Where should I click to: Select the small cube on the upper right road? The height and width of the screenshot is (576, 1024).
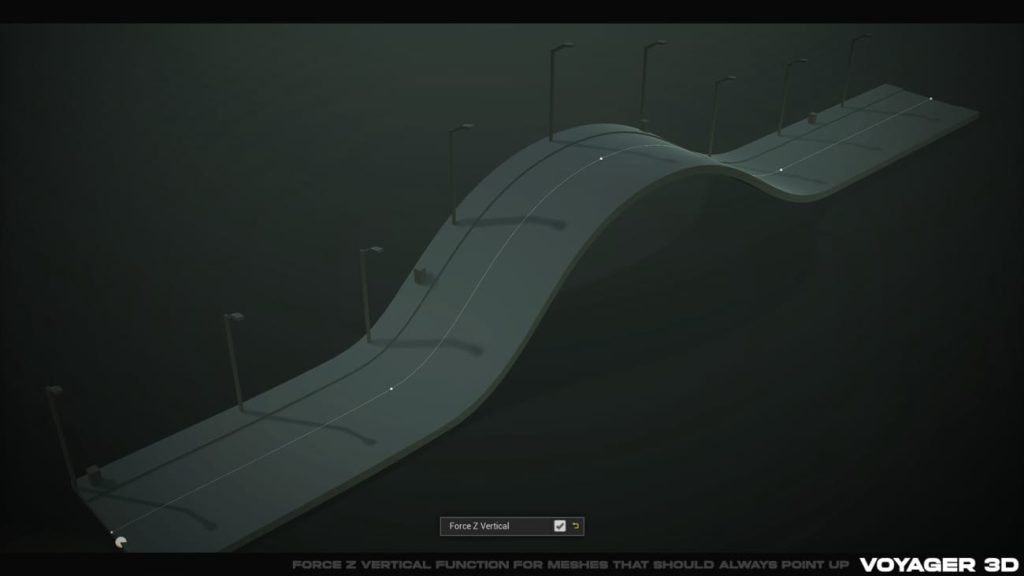click(811, 120)
